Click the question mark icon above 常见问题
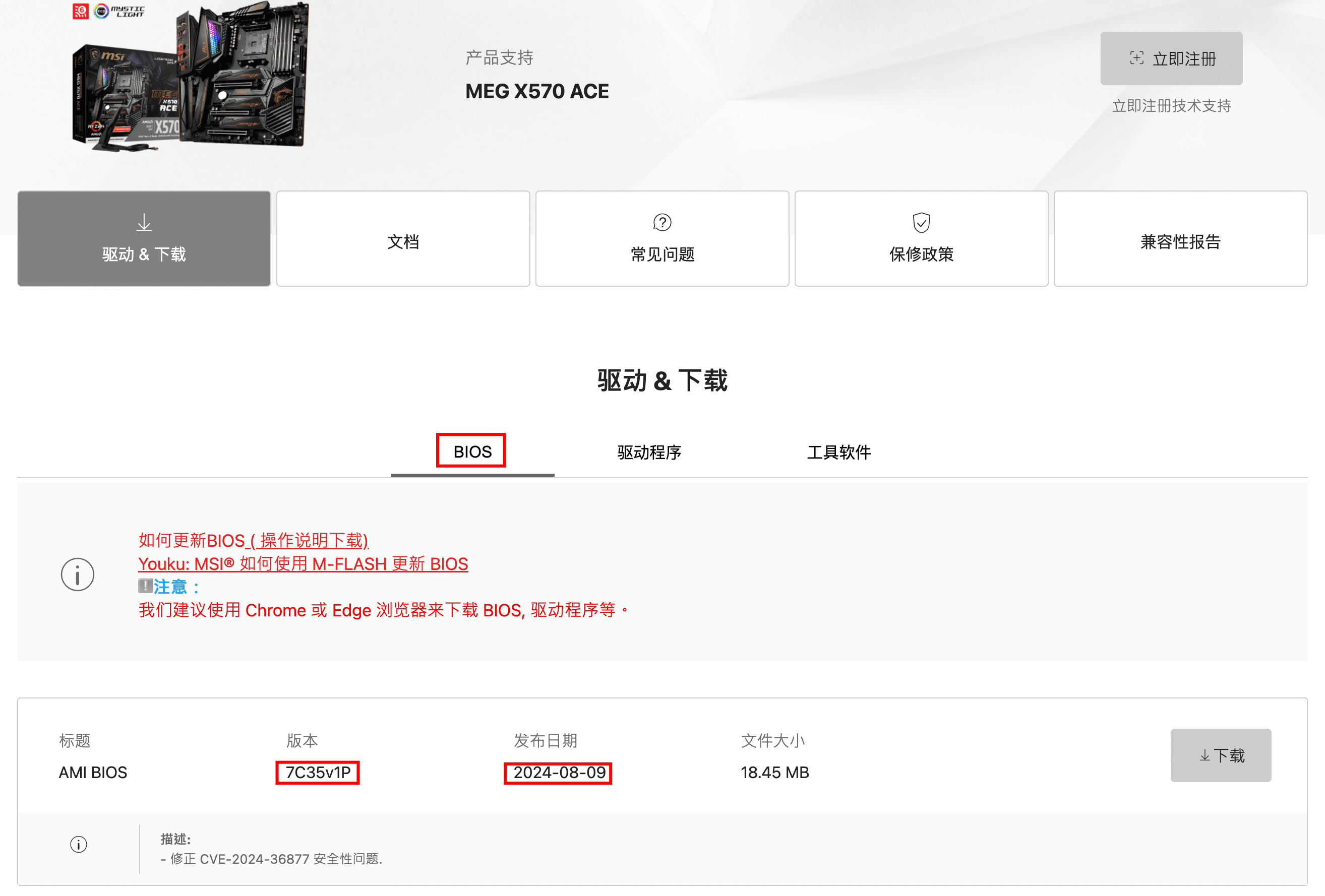This screenshot has height=896, width=1325. [x=662, y=222]
